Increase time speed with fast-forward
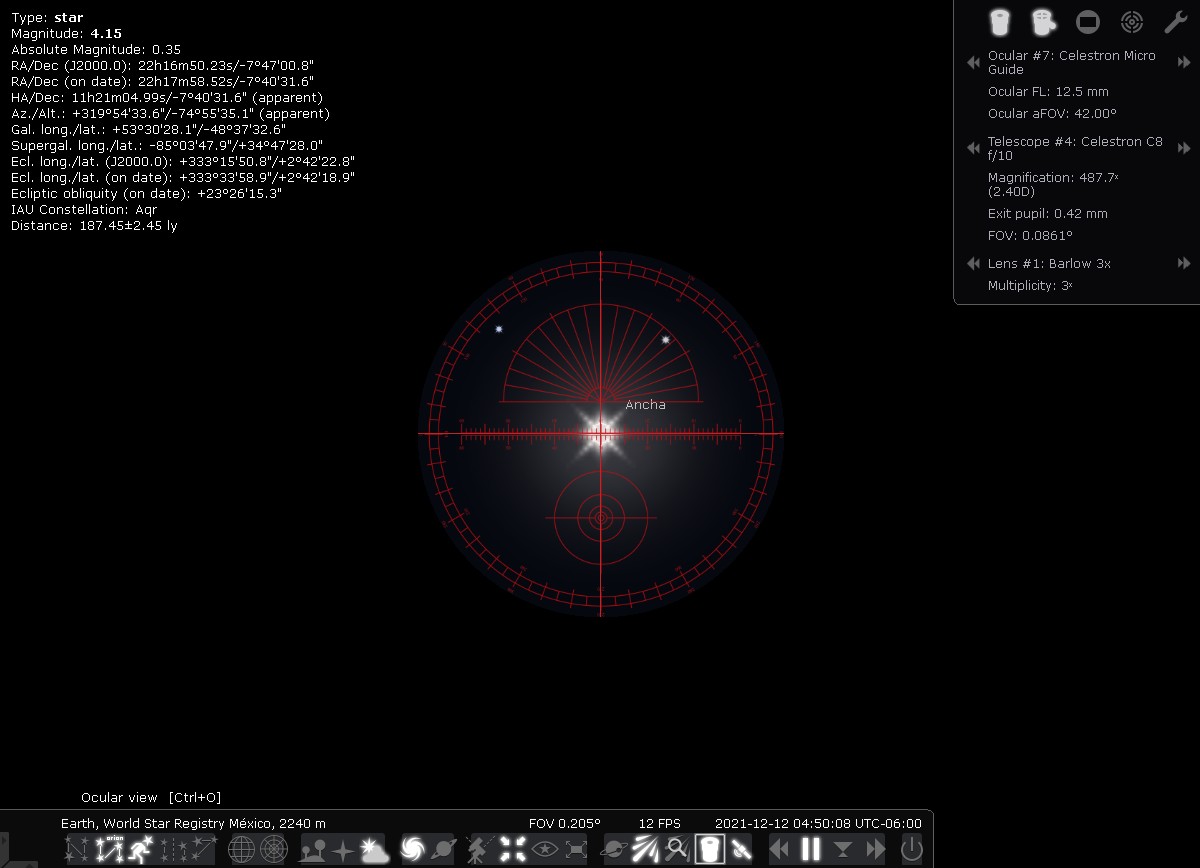Screen dimensions: 1200x868 click(x=876, y=850)
